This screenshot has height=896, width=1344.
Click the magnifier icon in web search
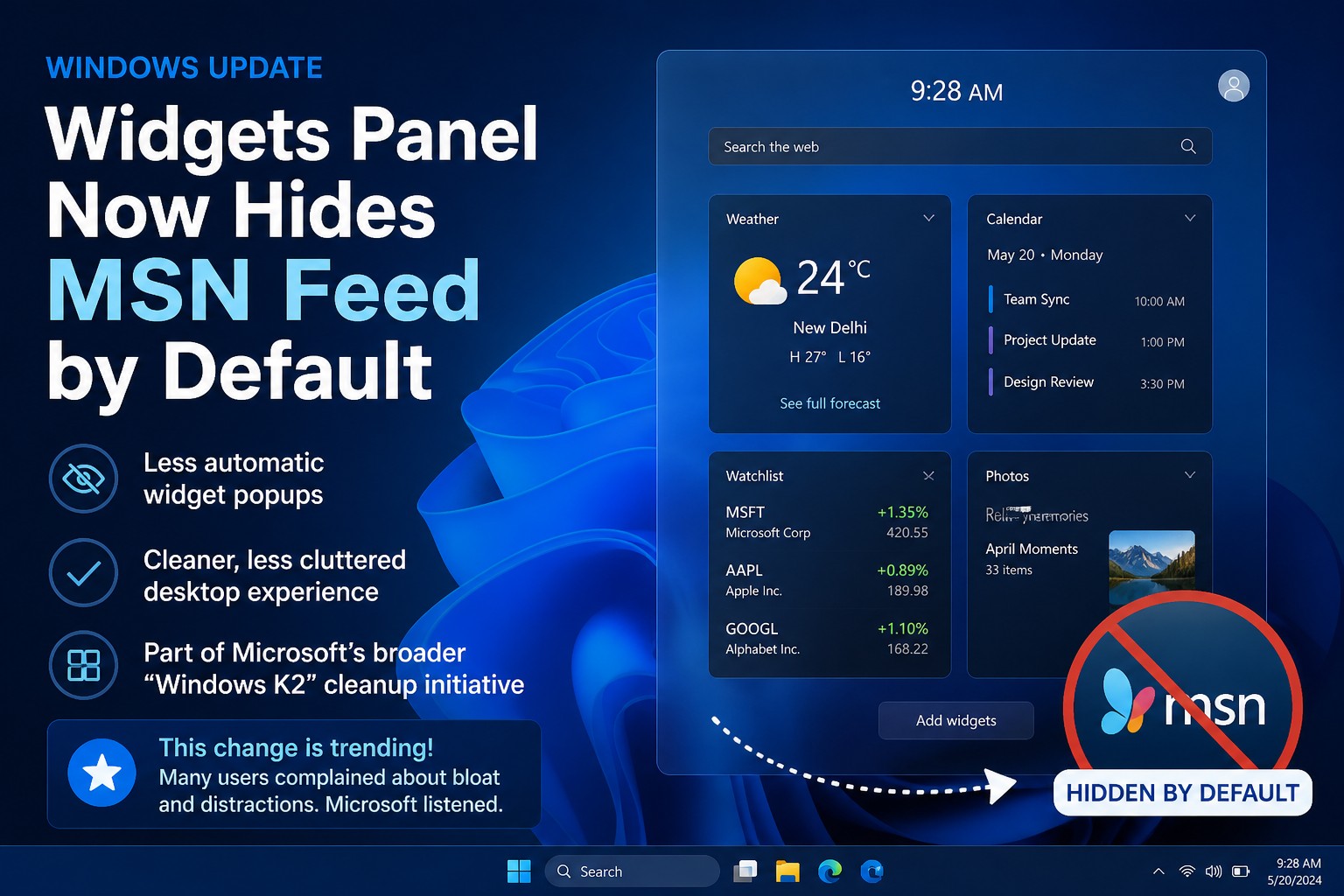click(1188, 146)
